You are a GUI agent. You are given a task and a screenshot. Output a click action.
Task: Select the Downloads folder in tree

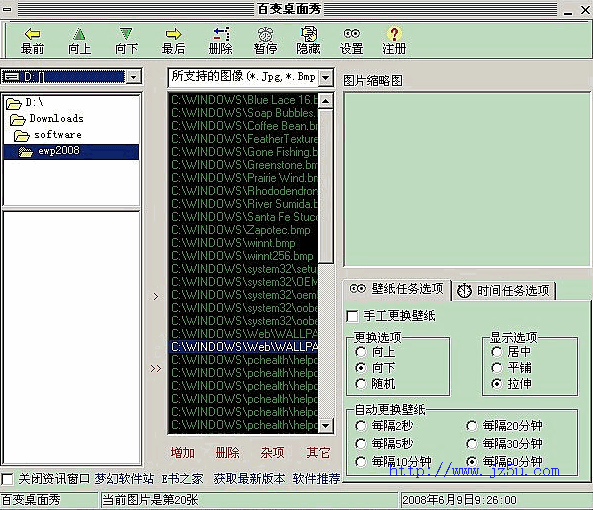pyautogui.click(x=47, y=119)
